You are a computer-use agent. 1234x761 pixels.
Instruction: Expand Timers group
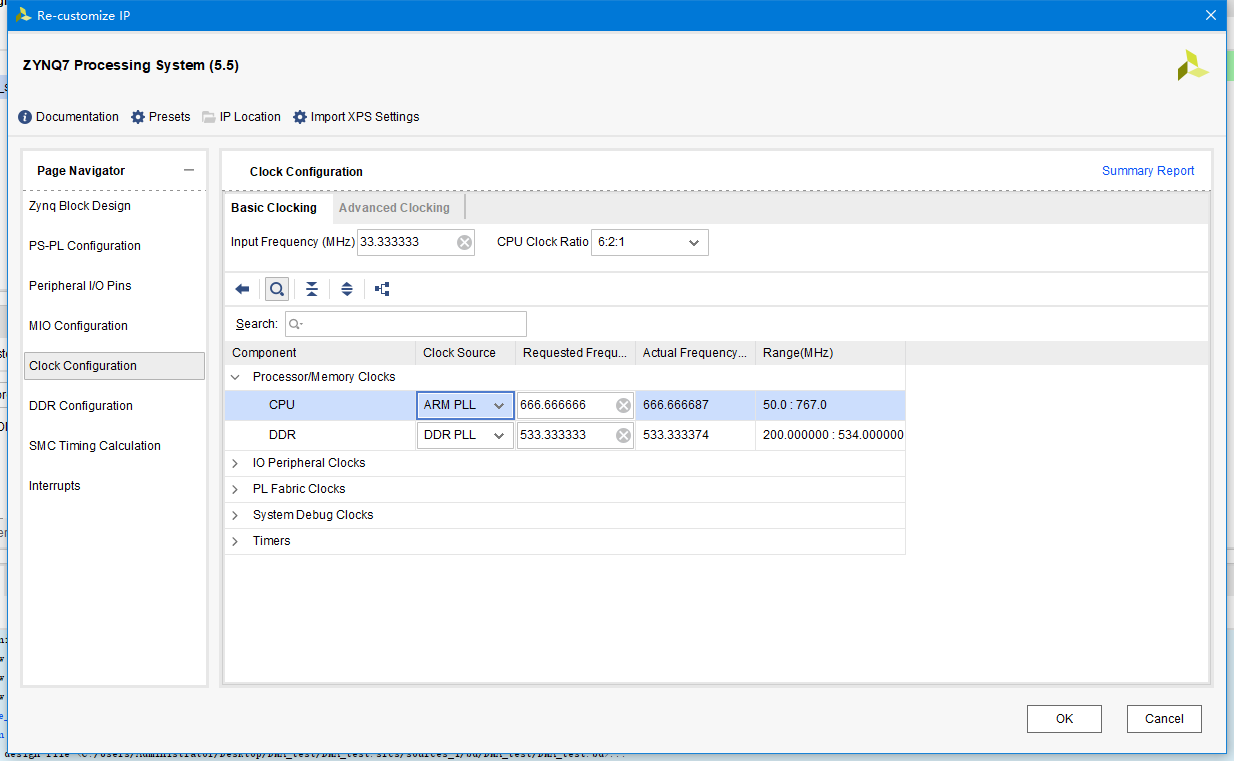[236, 541]
